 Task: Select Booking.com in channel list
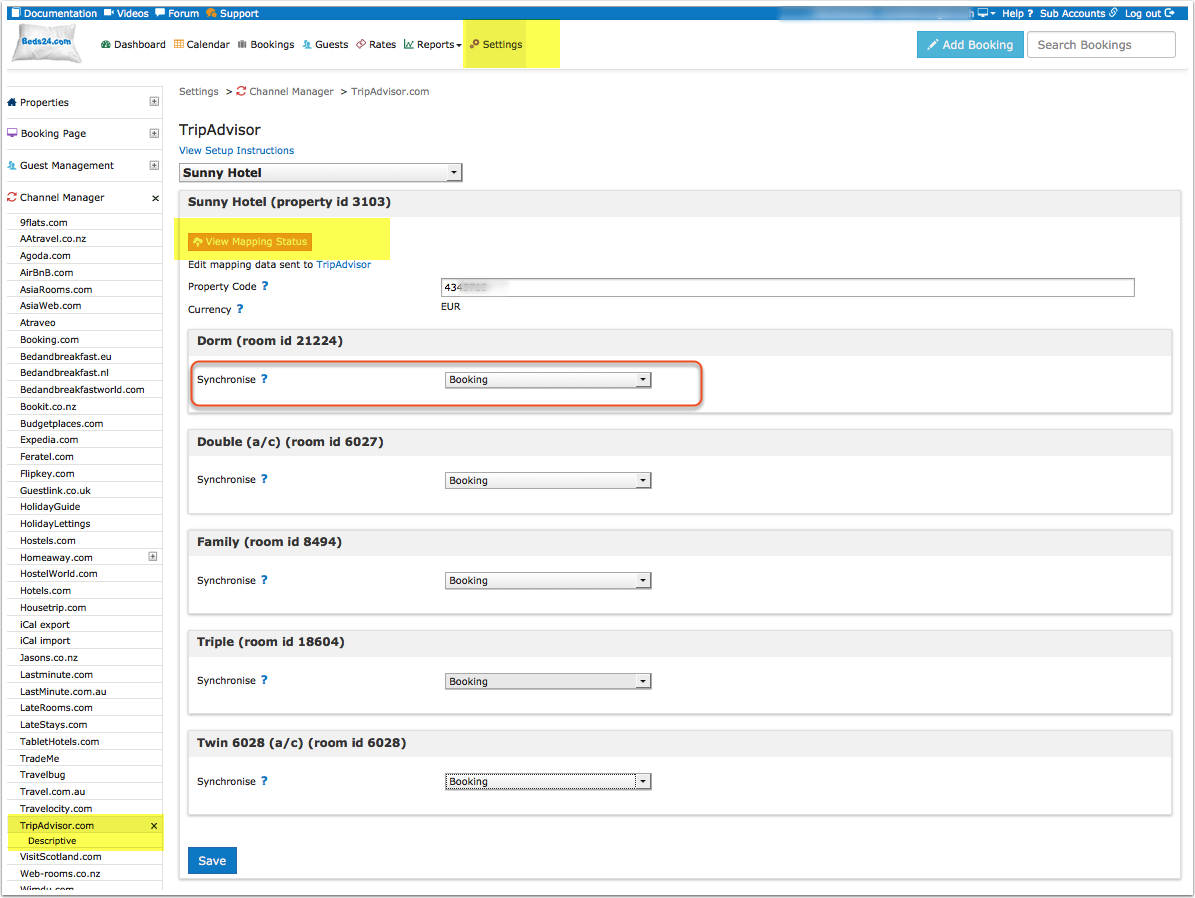[50, 340]
